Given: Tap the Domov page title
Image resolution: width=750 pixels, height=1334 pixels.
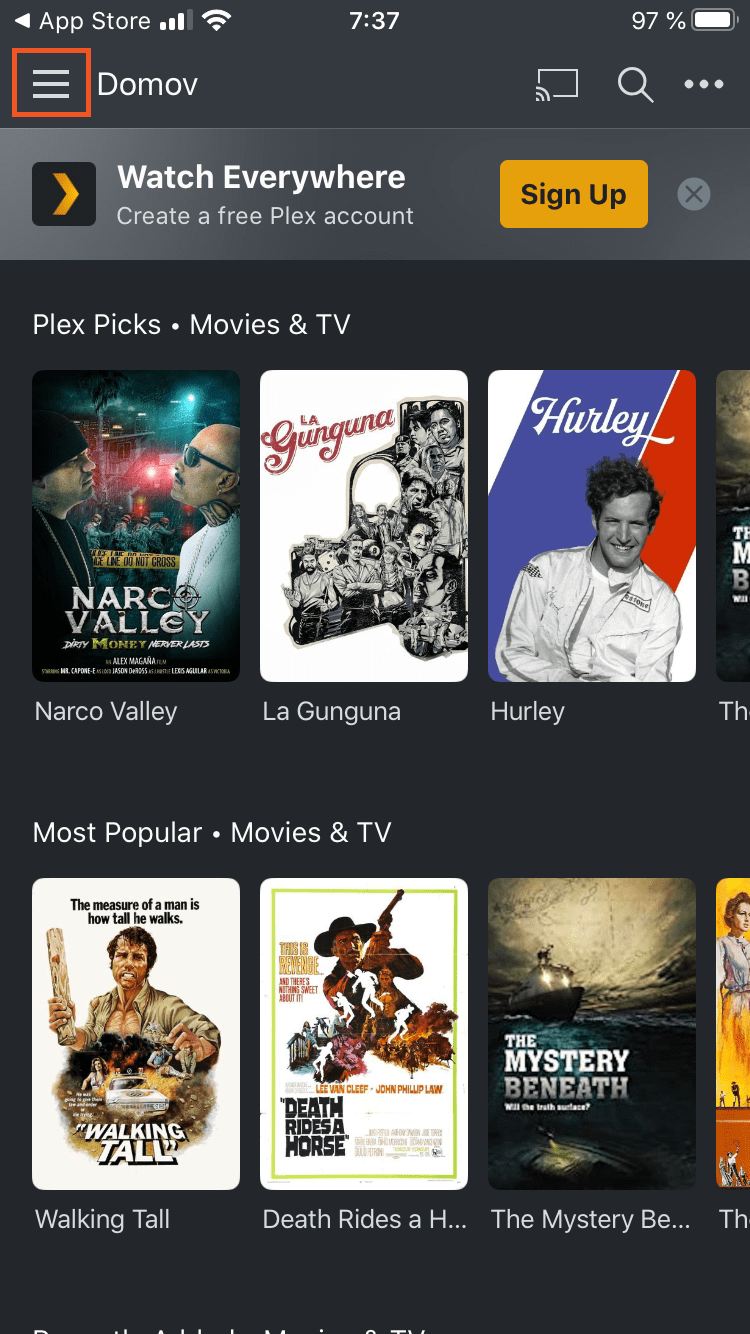Looking at the screenshot, I should point(147,85).
